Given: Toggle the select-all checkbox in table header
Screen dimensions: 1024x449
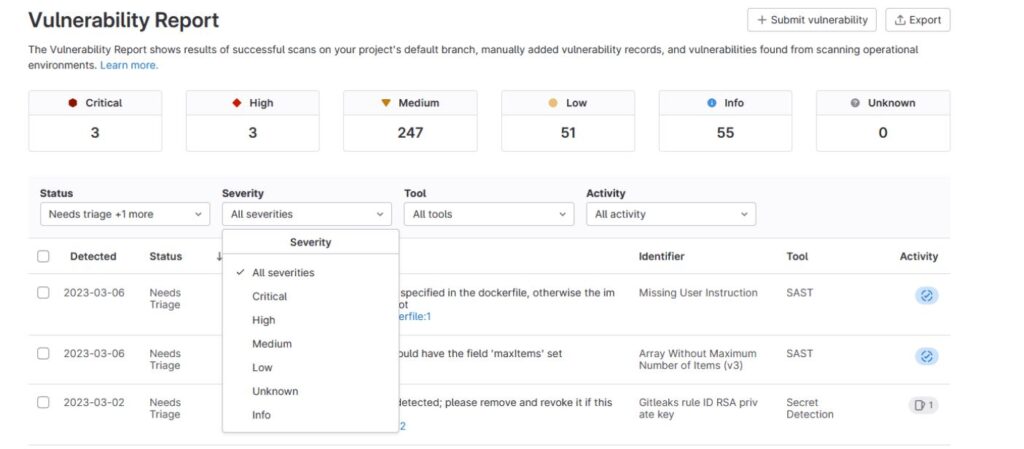Looking at the screenshot, I should coord(43,257).
